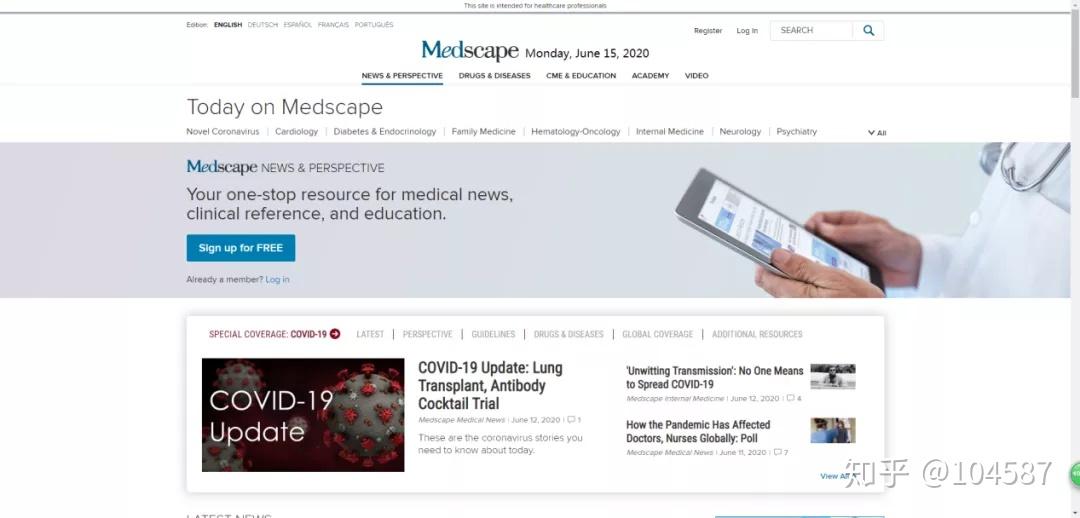Open comments icon on Lung Transplant article
The height and width of the screenshot is (518, 1080).
(571, 419)
